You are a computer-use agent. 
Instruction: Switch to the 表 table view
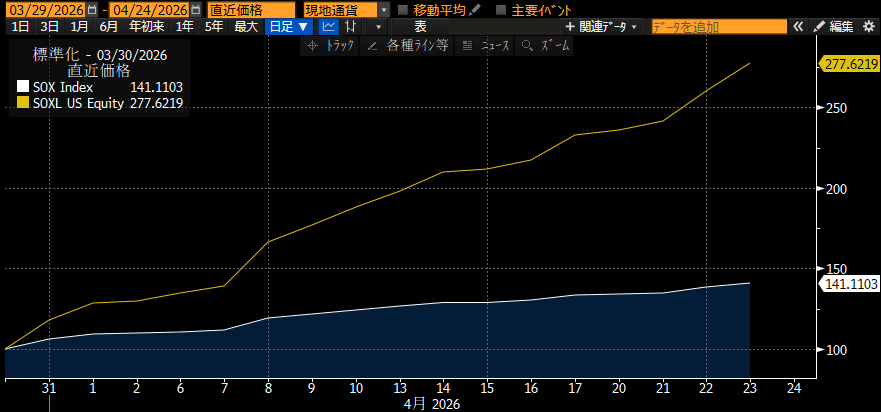pyautogui.click(x=420, y=26)
